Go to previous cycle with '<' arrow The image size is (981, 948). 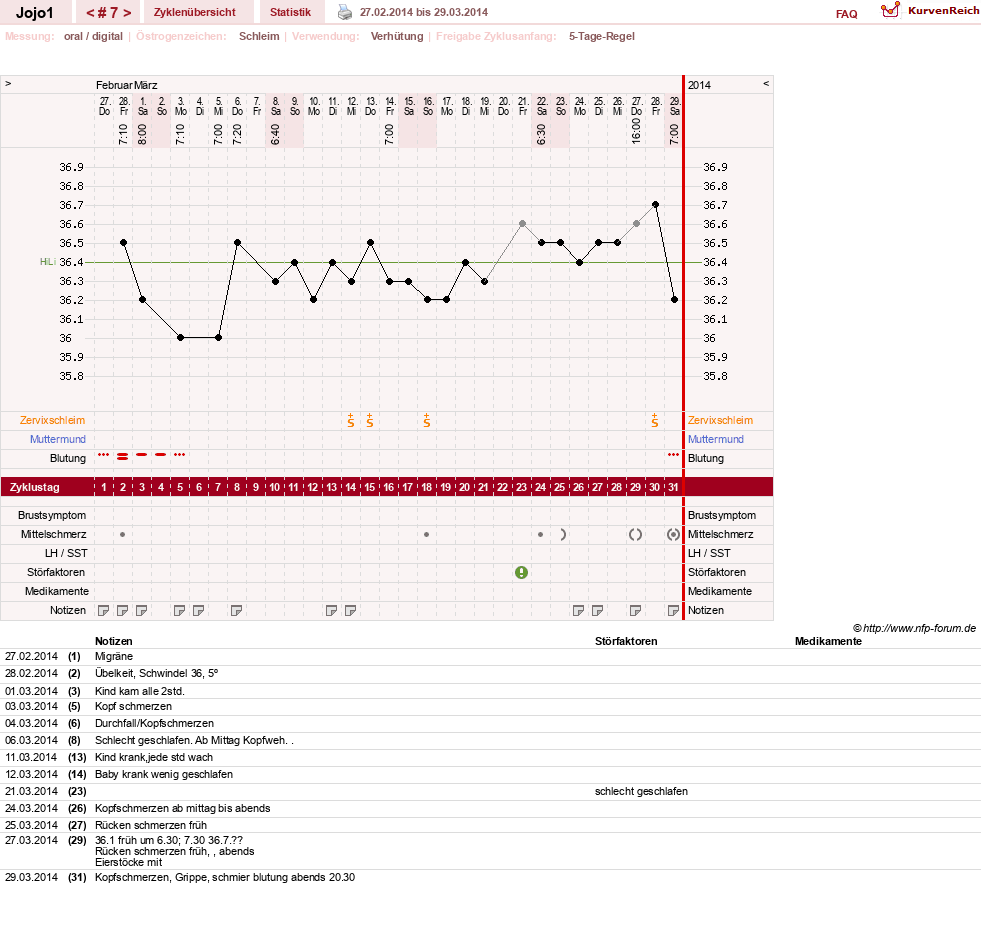coord(90,13)
